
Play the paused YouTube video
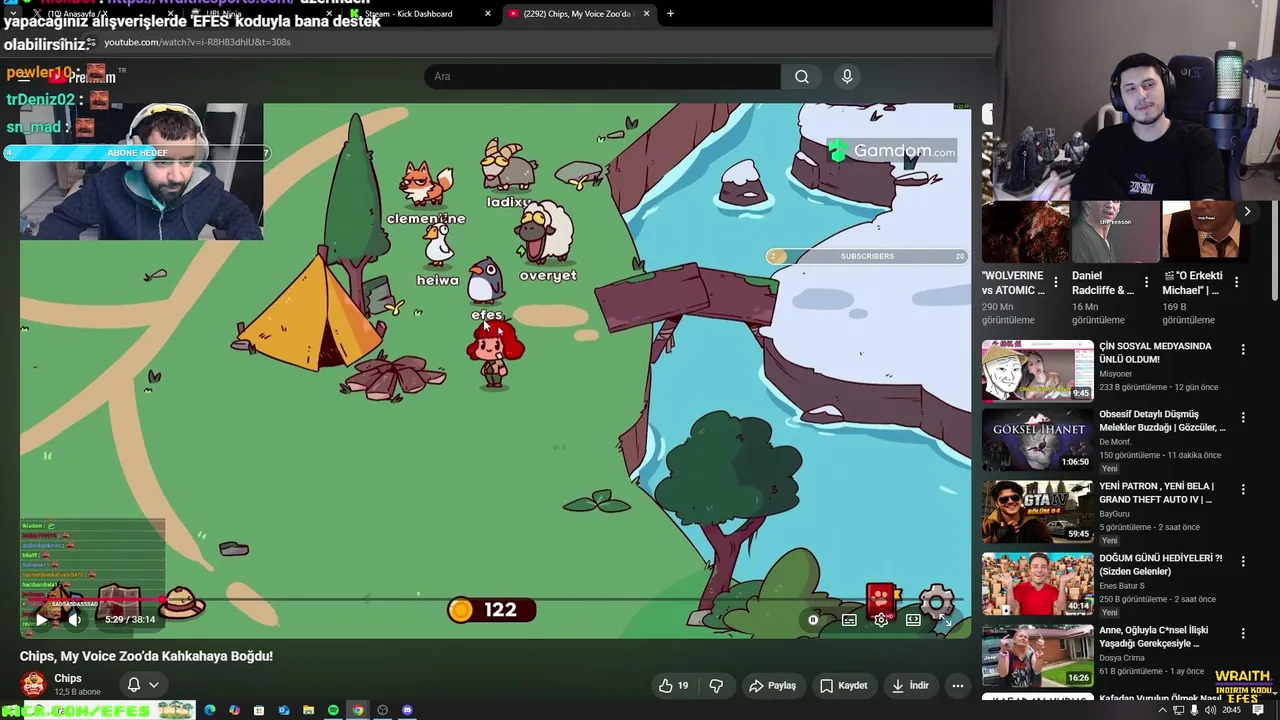click(41, 620)
